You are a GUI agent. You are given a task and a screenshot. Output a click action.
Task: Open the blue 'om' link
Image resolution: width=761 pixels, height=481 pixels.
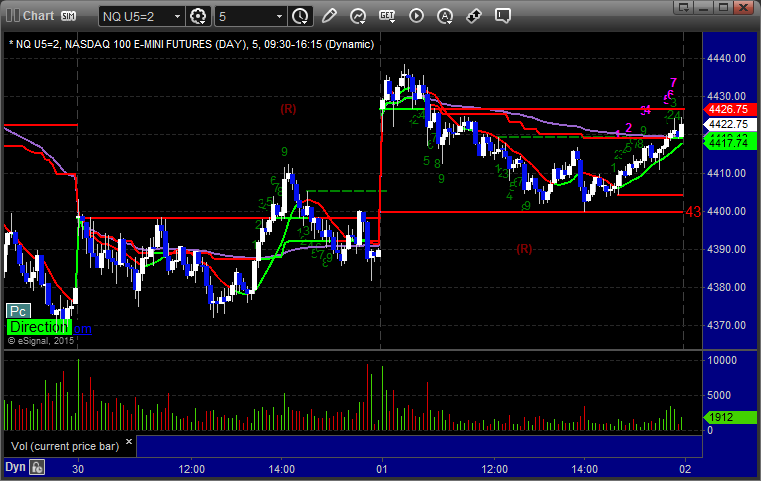coord(83,329)
